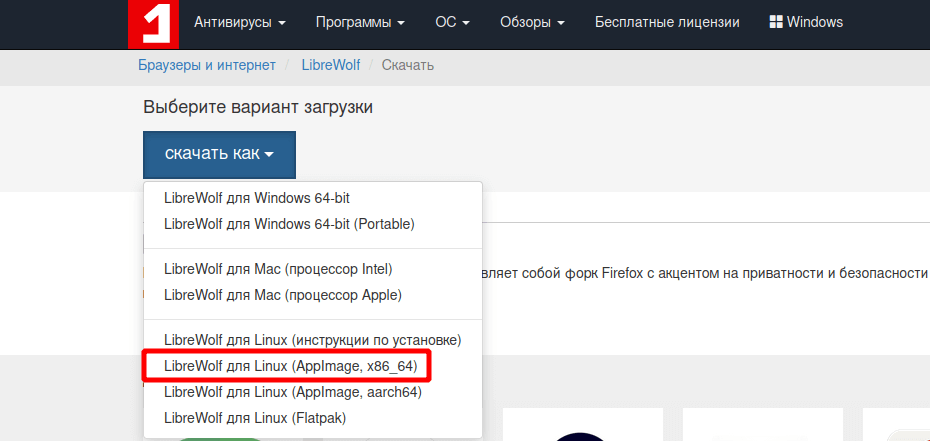Choose LibreWolf Linux AppImage aarch64

coord(292,392)
